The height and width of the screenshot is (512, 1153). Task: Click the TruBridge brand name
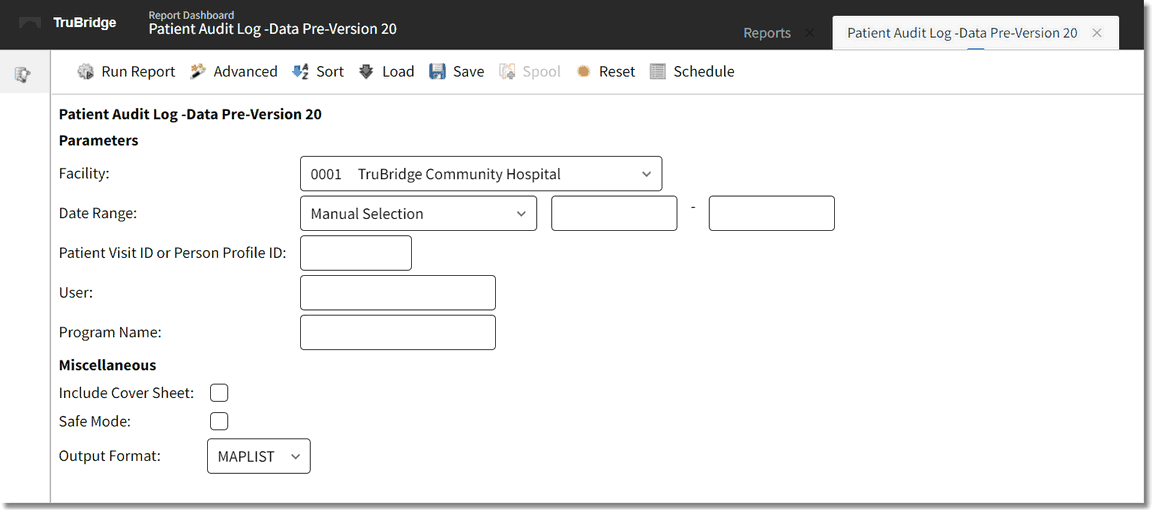click(x=85, y=23)
